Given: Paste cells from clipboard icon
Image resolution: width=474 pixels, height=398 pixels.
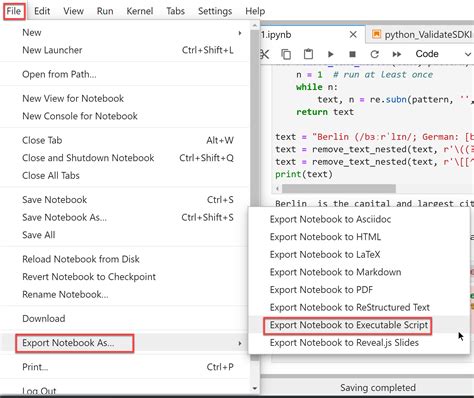Looking at the screenshot, I should click(308, 54).
